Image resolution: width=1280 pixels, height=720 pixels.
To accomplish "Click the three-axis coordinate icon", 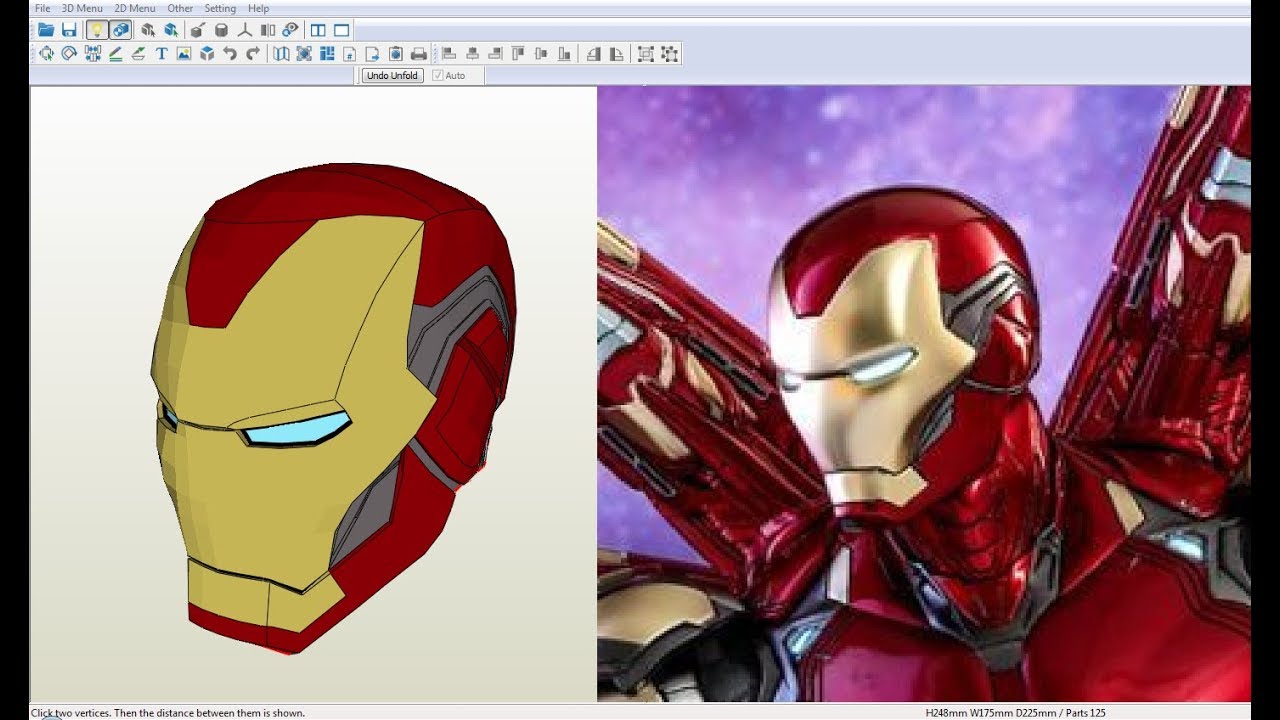I will pos(245,30).
